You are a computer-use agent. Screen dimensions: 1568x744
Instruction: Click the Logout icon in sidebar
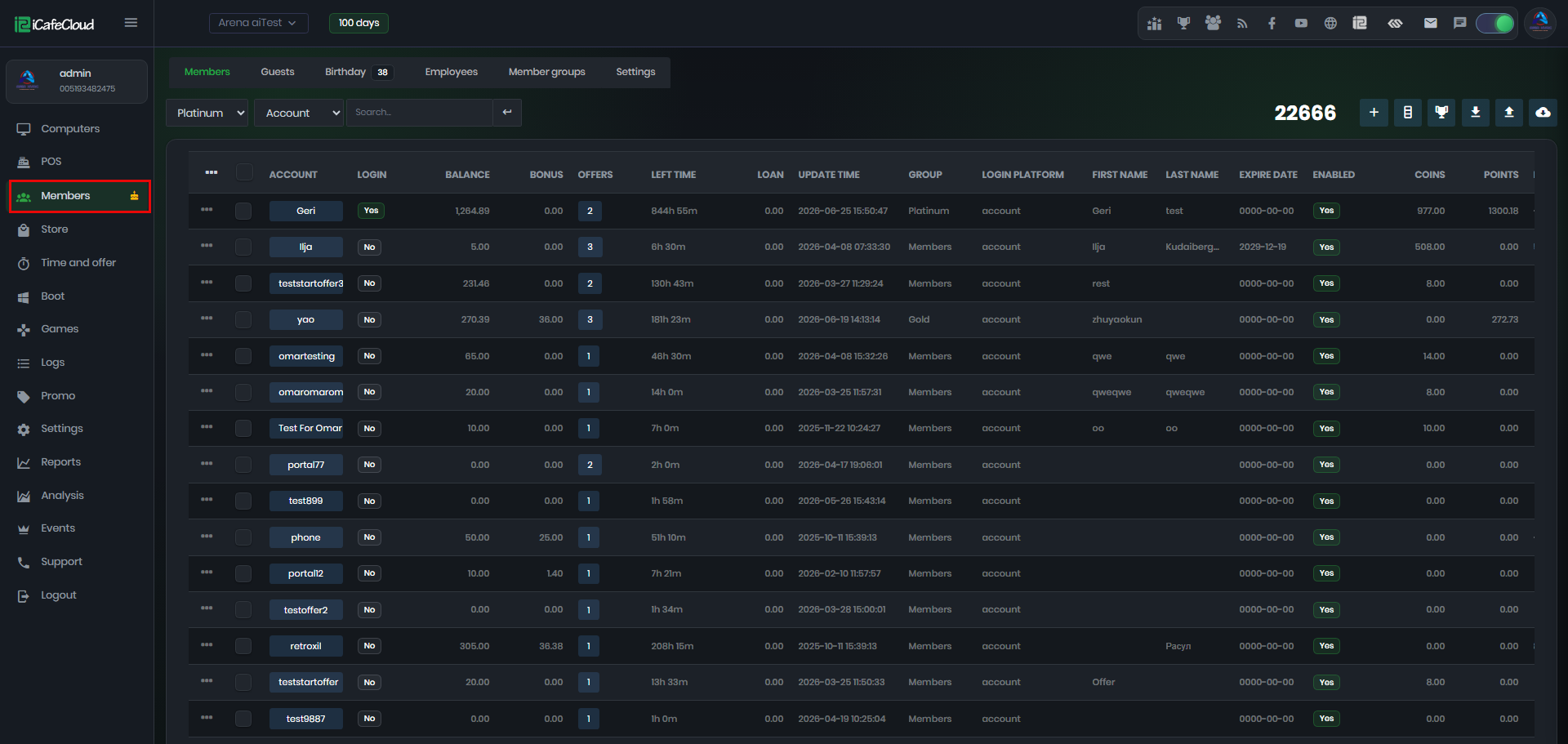(x=24, y=596)
